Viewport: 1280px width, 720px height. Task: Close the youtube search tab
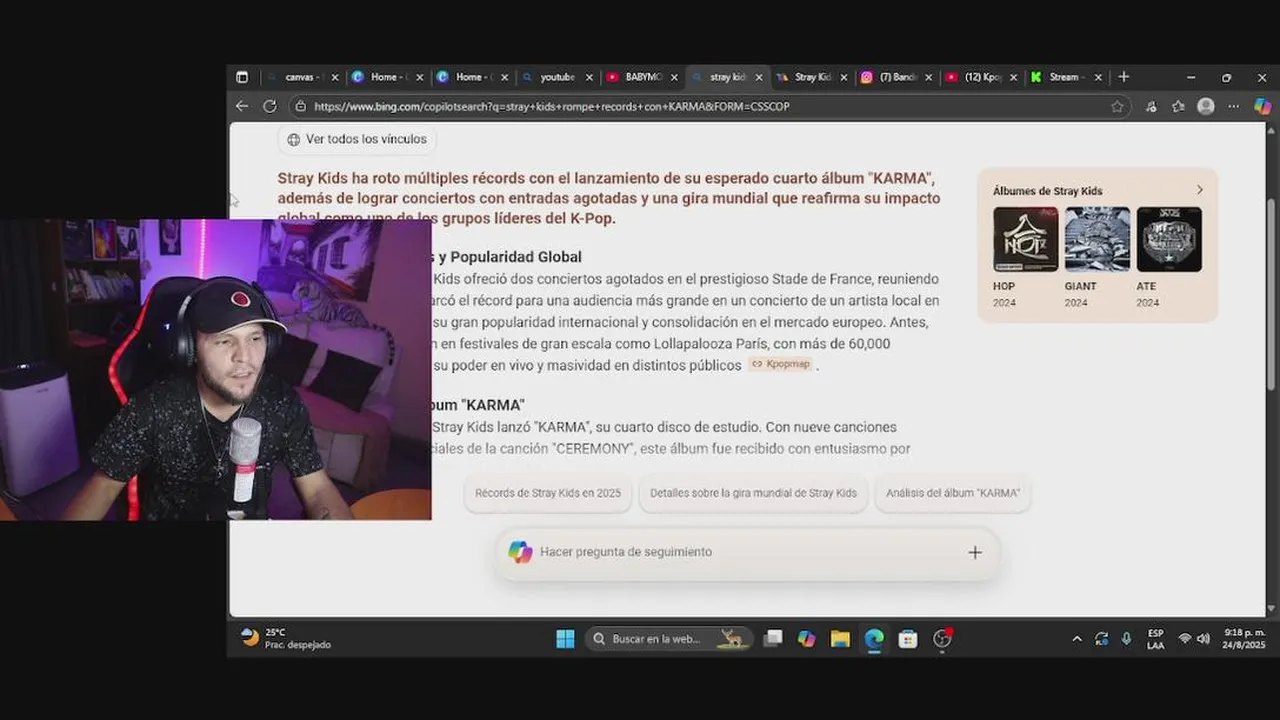click(590, 77)
